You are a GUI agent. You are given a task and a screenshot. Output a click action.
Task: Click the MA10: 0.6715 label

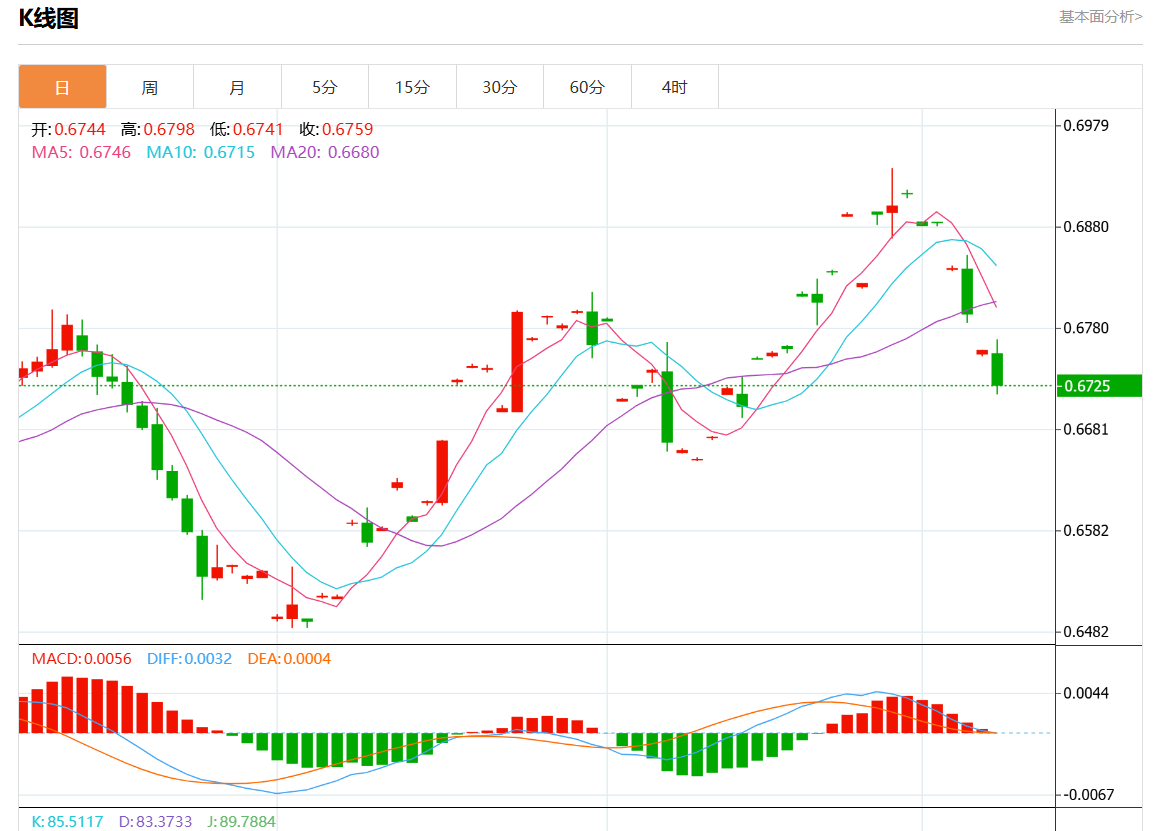pyautogui.click(x=201, y=152)
